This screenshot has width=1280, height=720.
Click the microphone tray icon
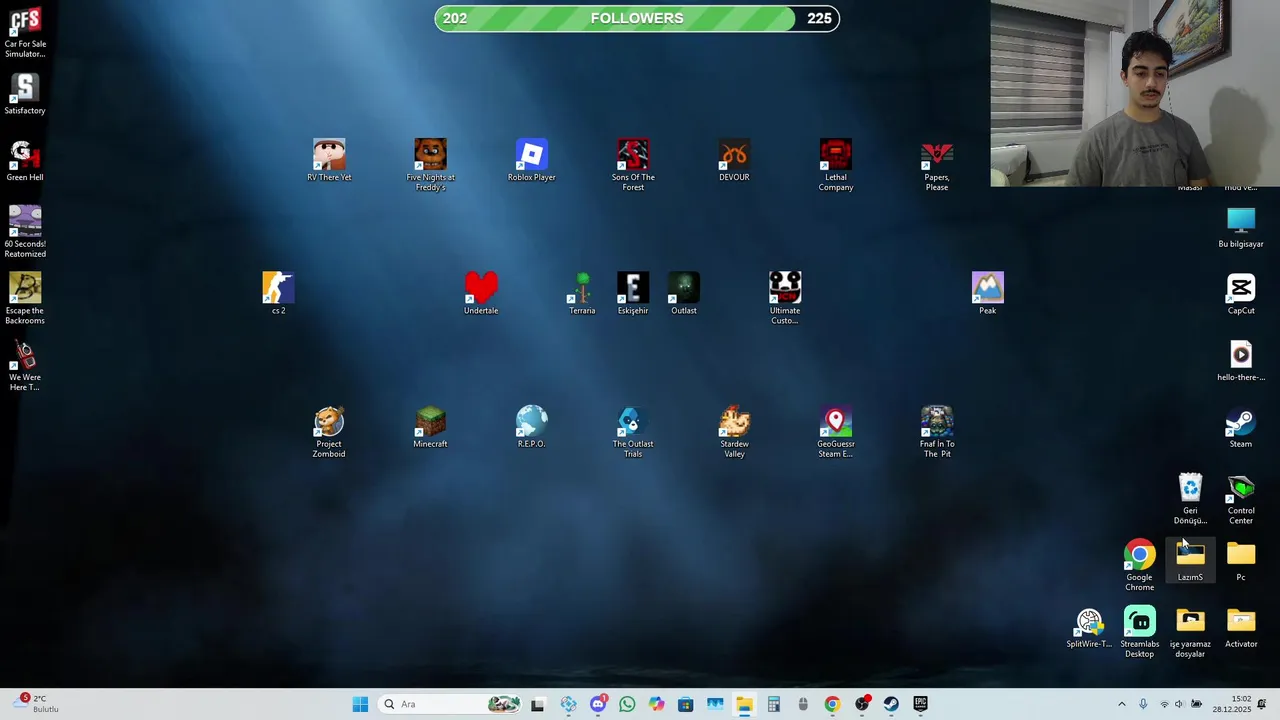(1143, 704)
